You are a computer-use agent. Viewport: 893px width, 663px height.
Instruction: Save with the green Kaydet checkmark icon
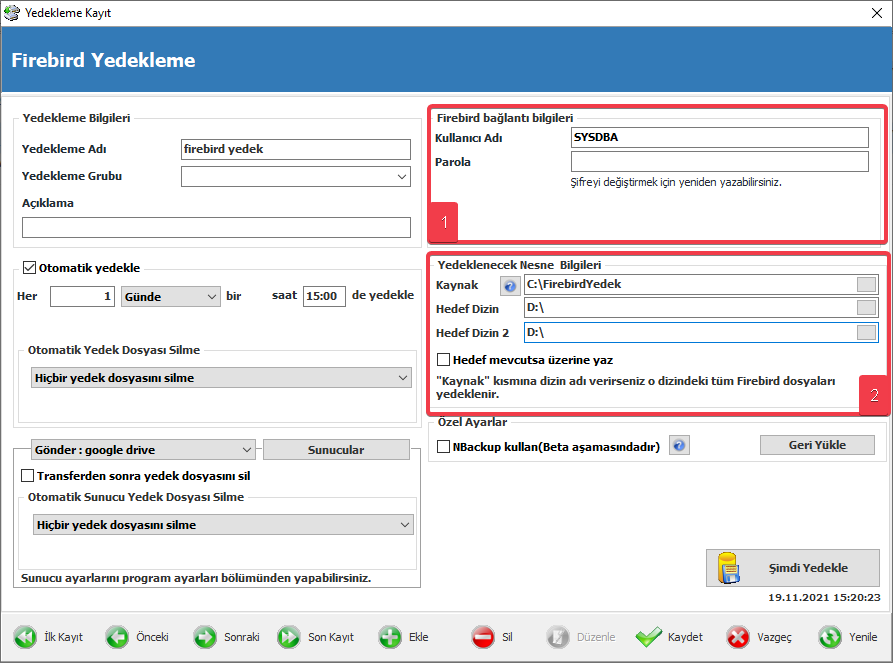tap(649, 637)
